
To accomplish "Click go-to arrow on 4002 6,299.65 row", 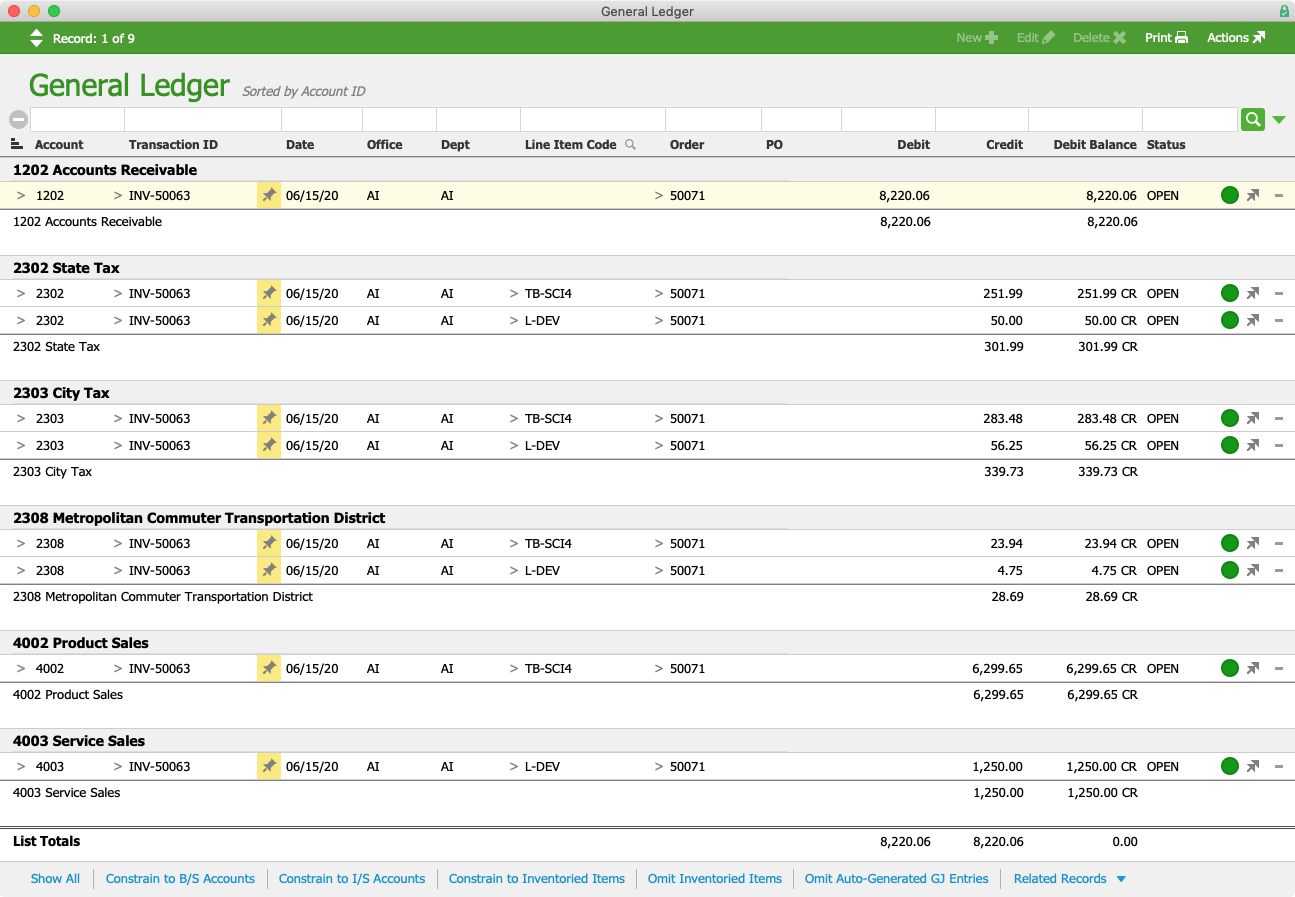I will coord(1253,669).
